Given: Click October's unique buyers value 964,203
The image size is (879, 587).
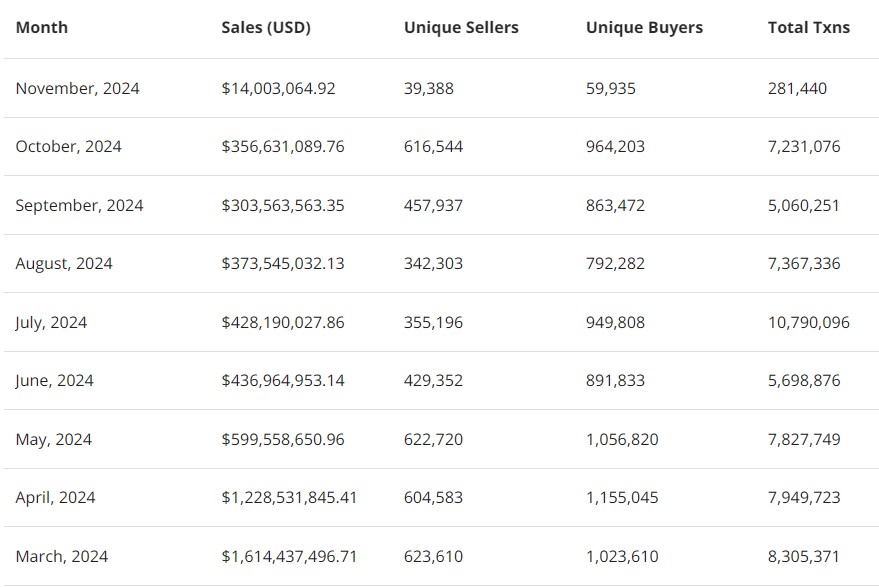Looking at the screenshot, I should [615, 147].
